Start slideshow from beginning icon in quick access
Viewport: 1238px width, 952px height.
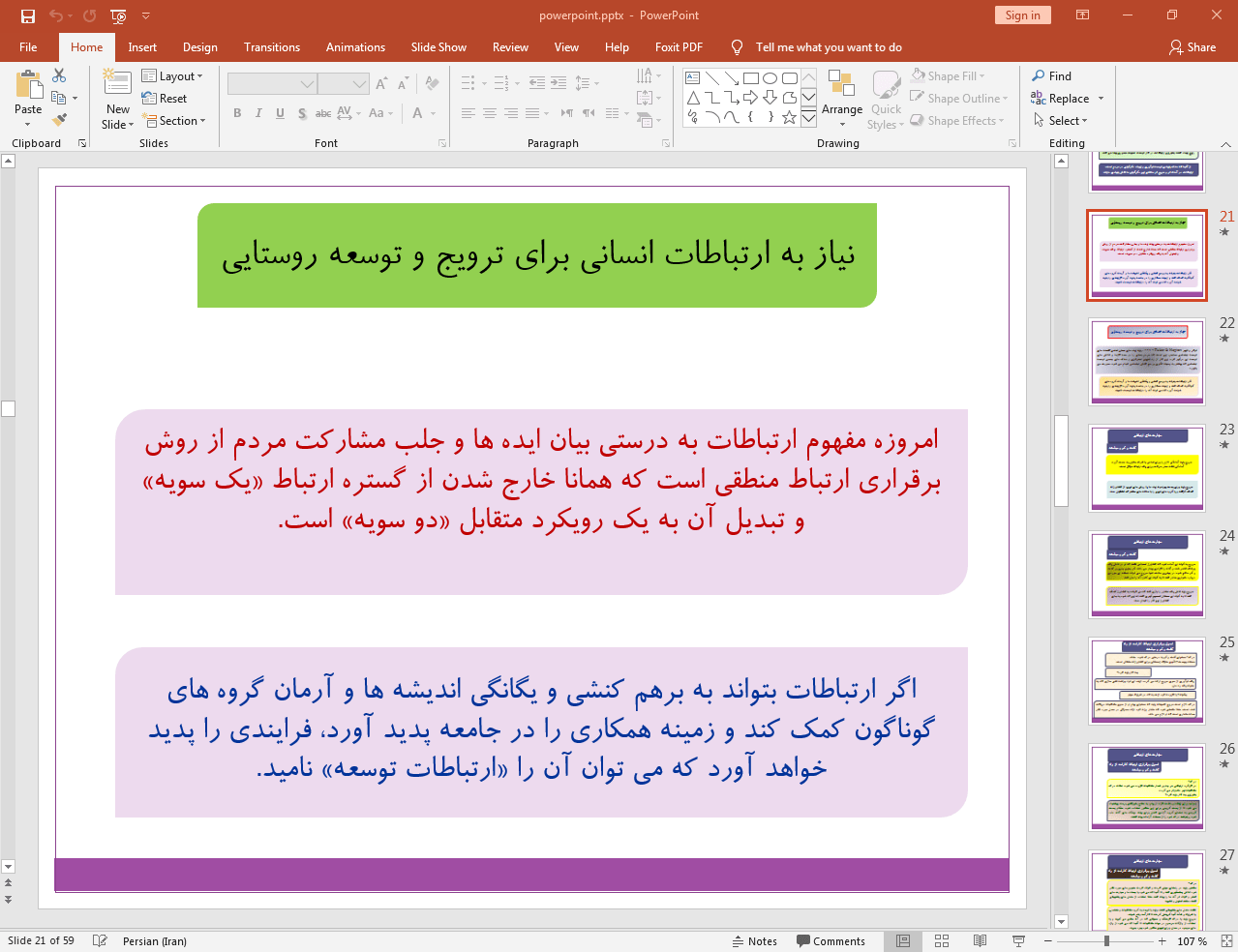tap(119, 15)
